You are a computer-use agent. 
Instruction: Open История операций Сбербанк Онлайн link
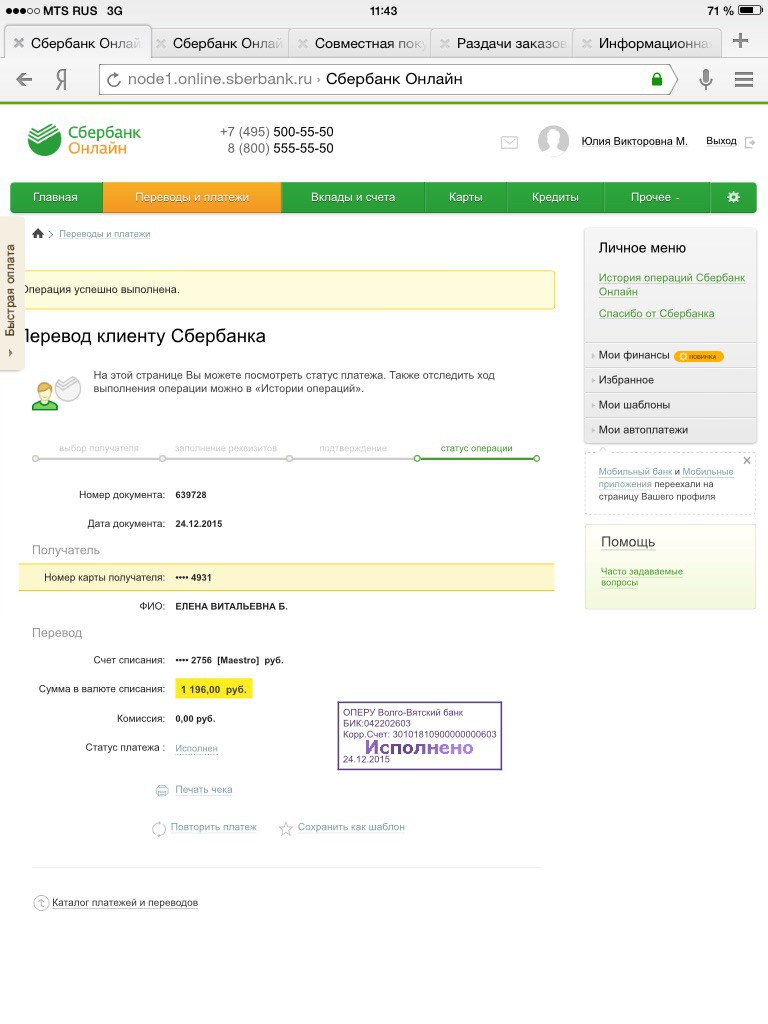coord(671,285)
